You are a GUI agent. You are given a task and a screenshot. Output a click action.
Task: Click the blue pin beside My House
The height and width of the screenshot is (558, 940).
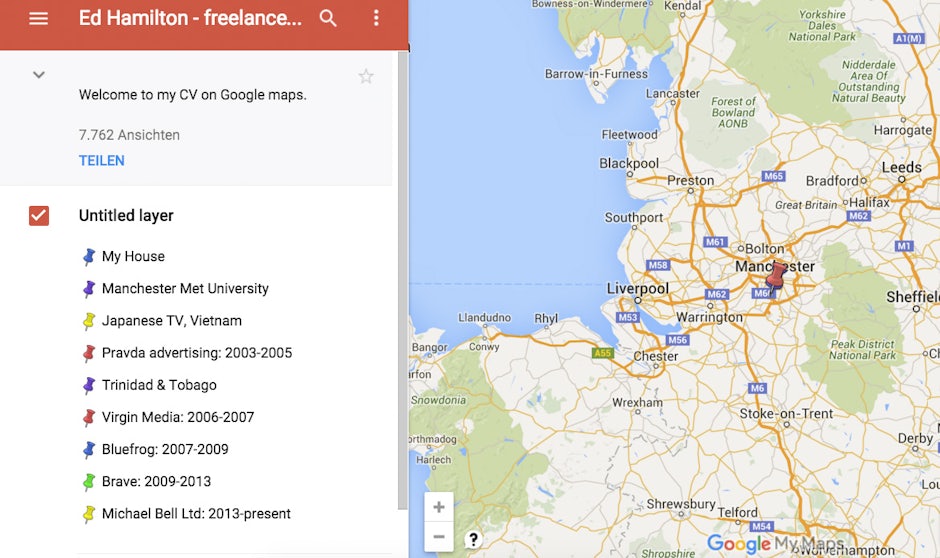click(x=89, y=257)
